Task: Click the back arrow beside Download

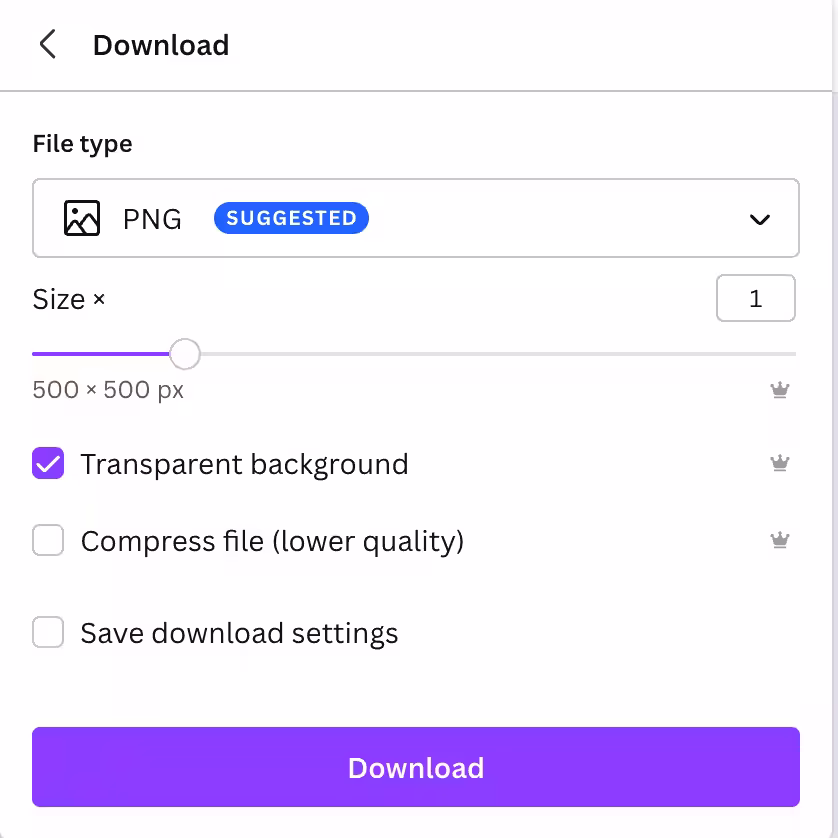Action: [x=47, y=45]
